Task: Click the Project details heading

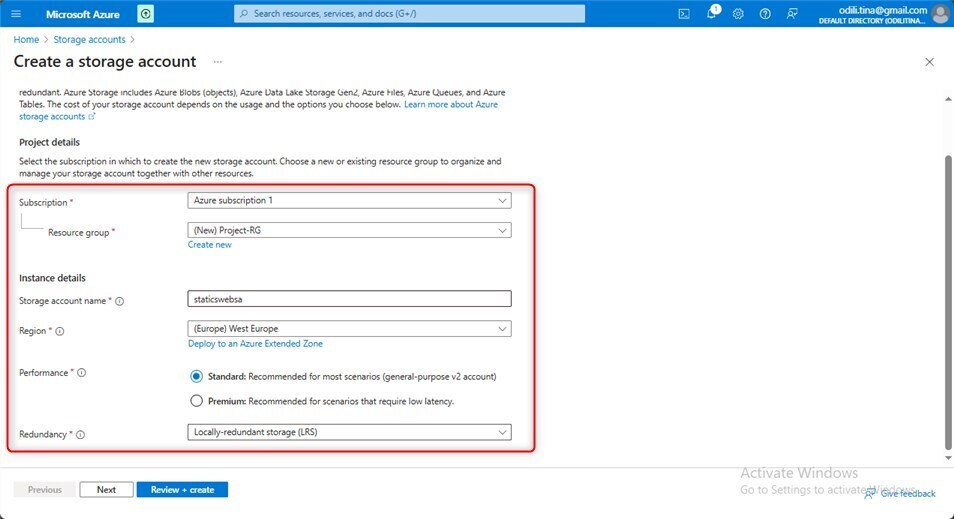Action: (x=49, y=142)
